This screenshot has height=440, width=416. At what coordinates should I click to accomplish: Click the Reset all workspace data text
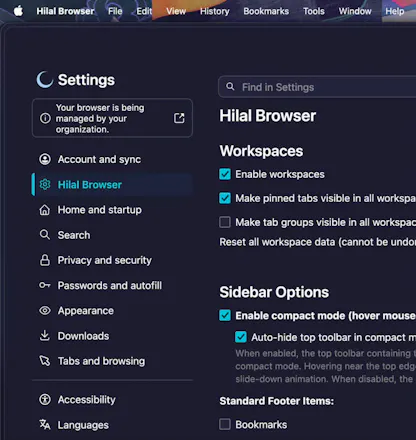(x=317, y=242)
